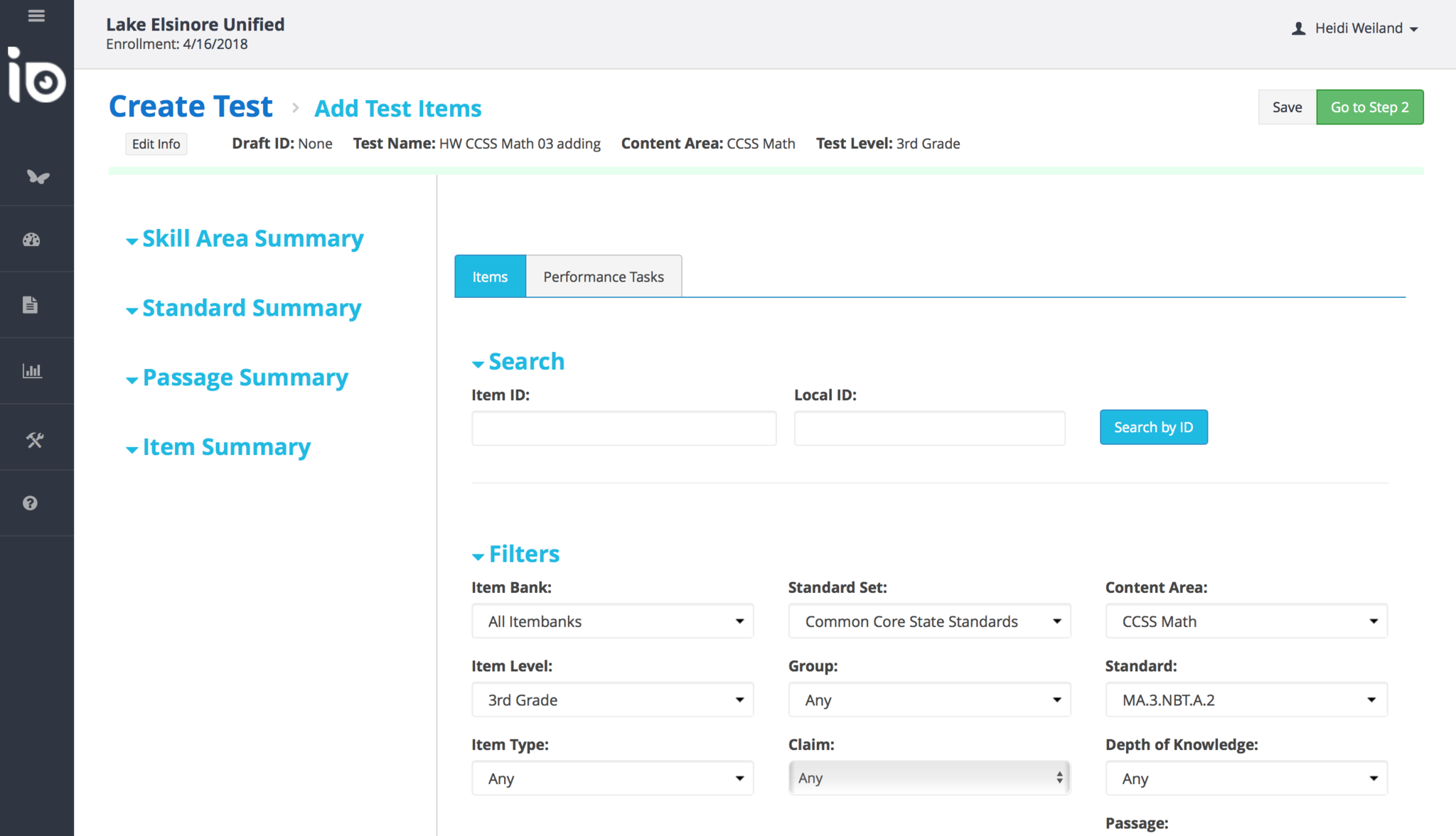Open the Claim selector
Image resolution: width=1456 pixels, height=836 pixels.
pyautogui.click(x=928, y=778)
